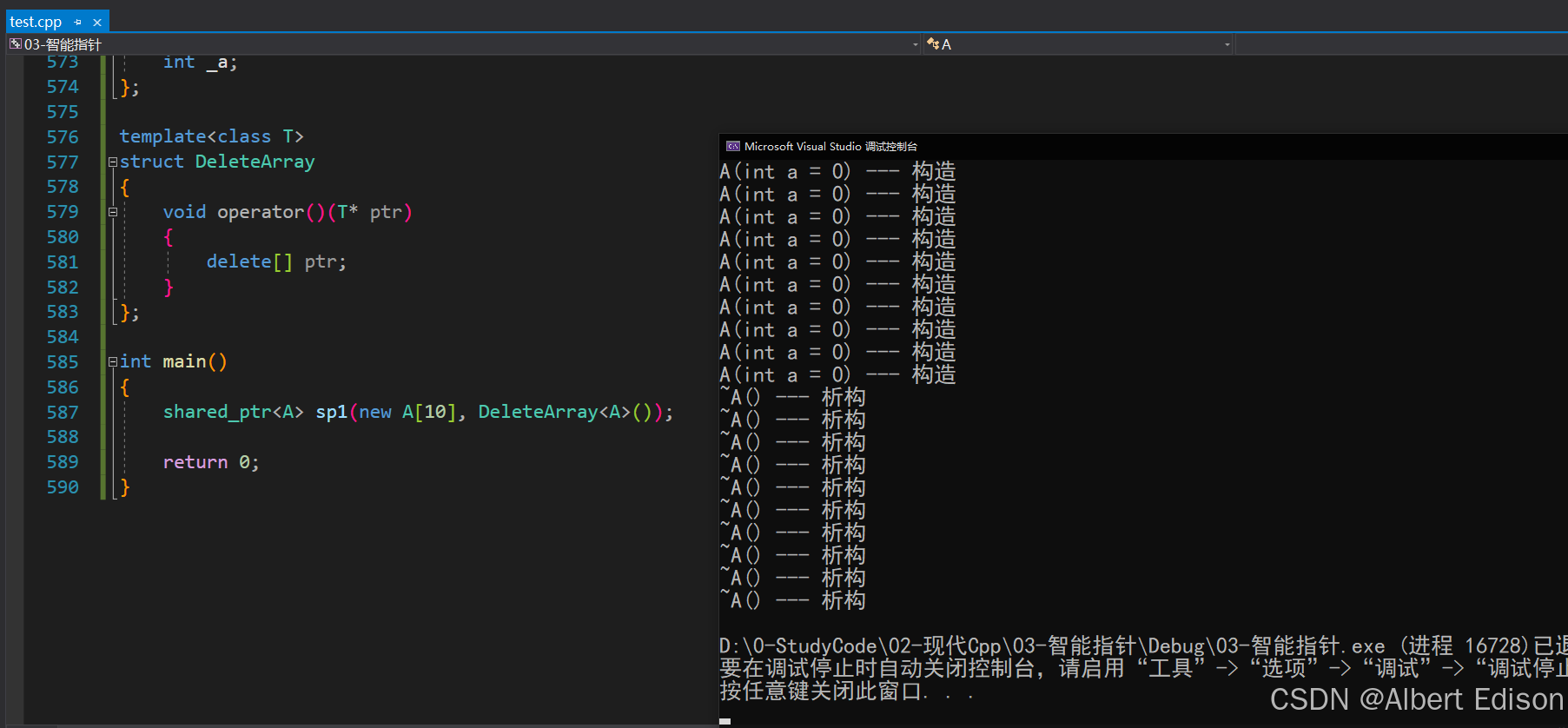Click the sp1 variable name
The image size is (1568, 728).
point(332,412)
